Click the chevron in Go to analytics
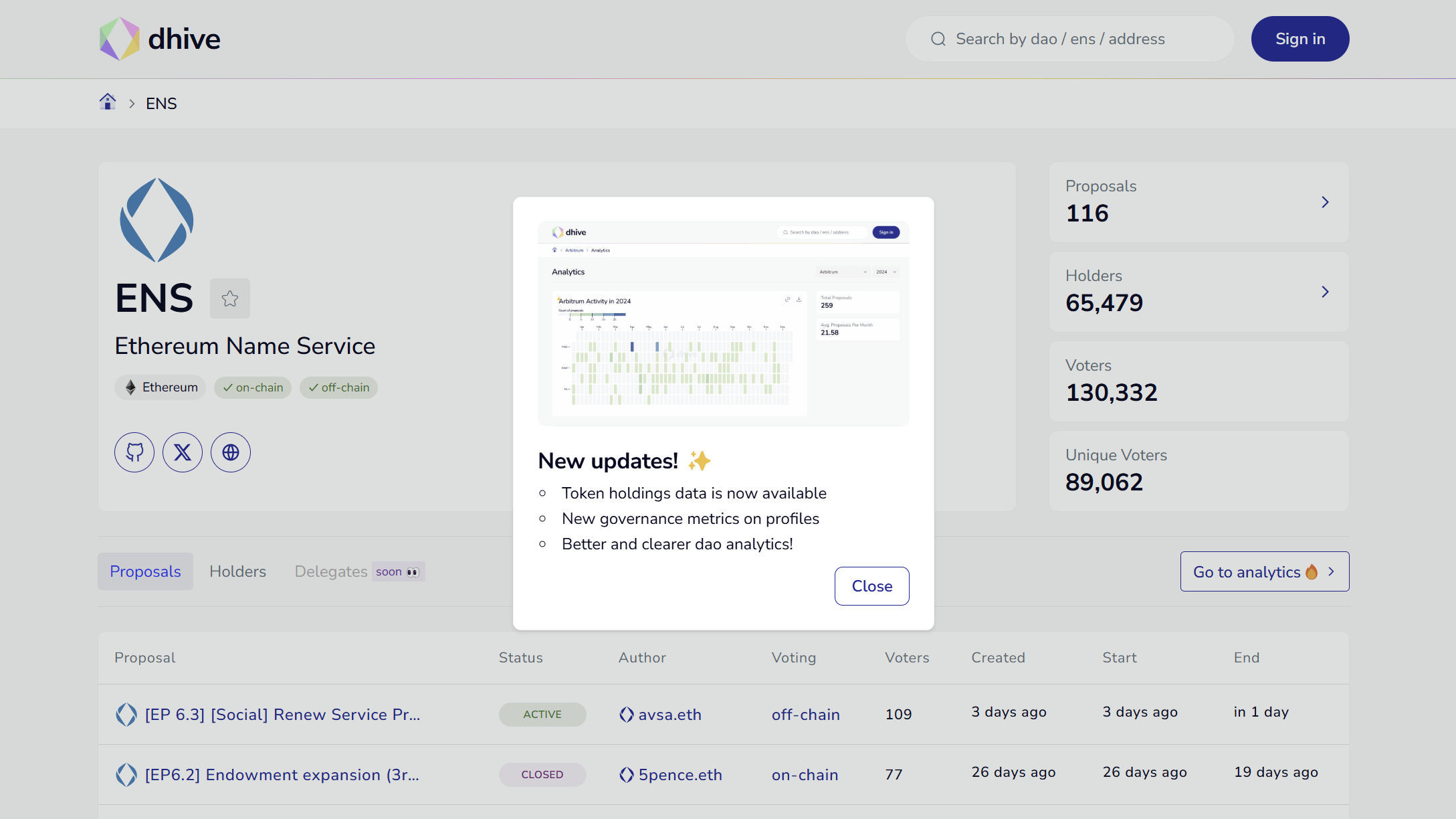Screen dimensions: 1456x819 (x=1332, y=571)
